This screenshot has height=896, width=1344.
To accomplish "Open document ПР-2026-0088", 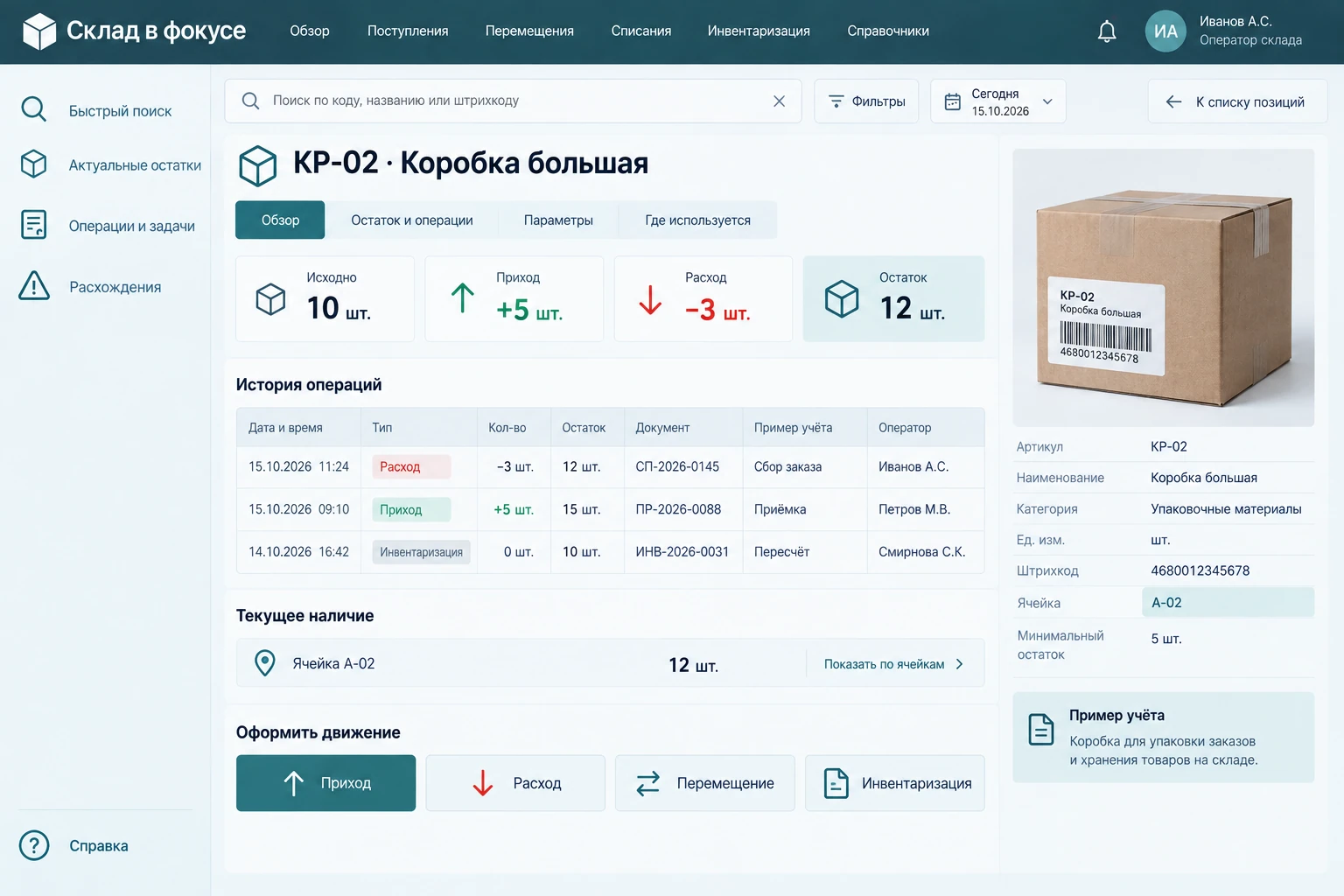I will 678,509.
